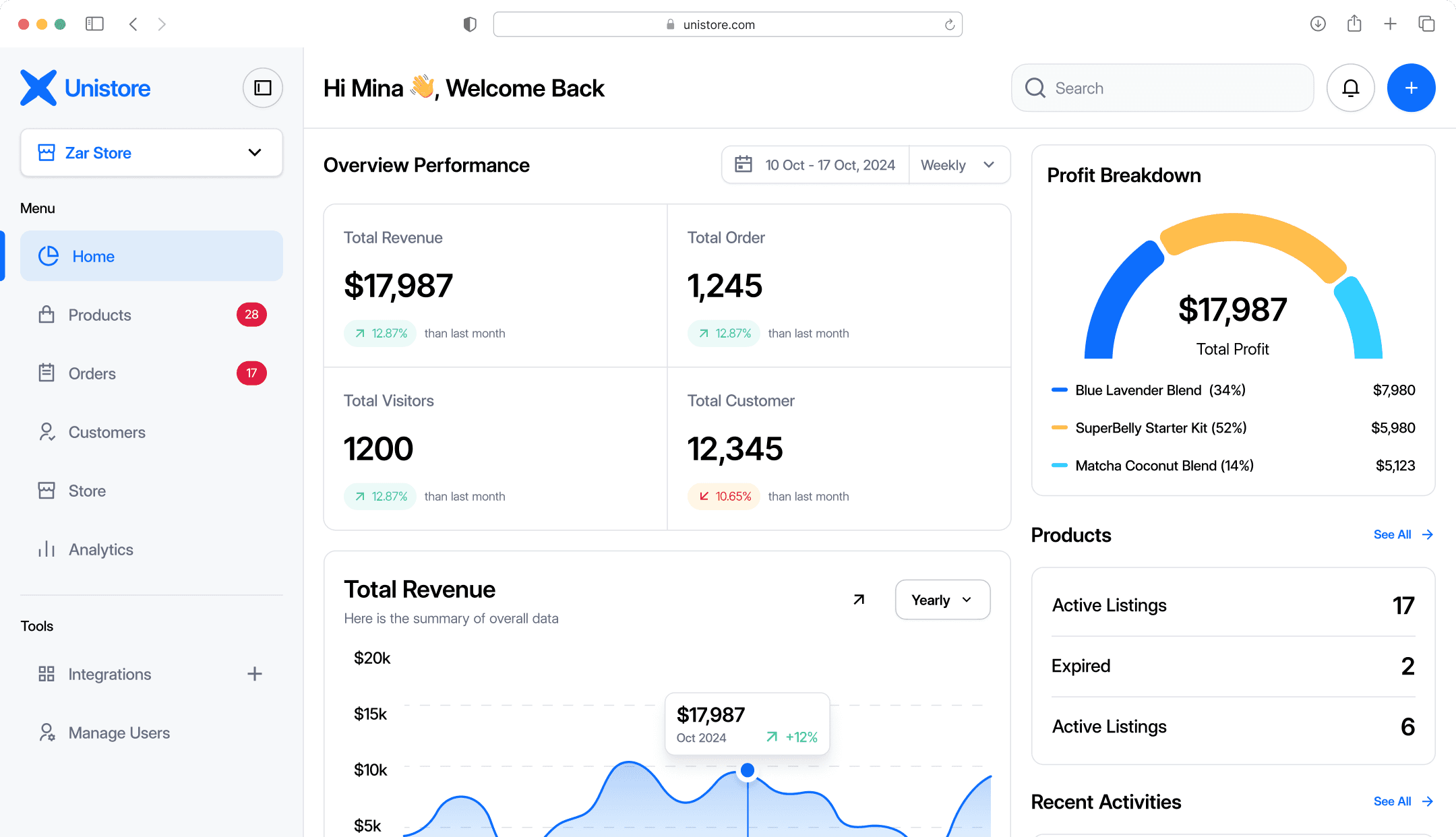The width and height of the screenshot is (1456, 837).
Task: Click the Total Revenue 12.87% growth chip
Action: click(380, 334)
